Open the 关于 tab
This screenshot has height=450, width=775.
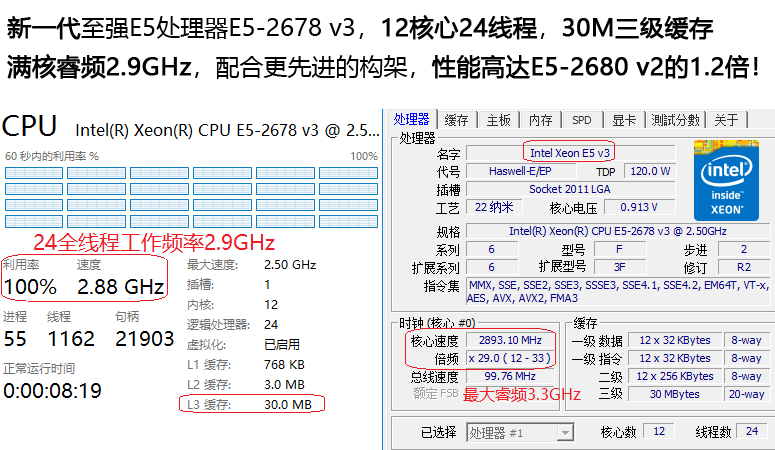726,120
